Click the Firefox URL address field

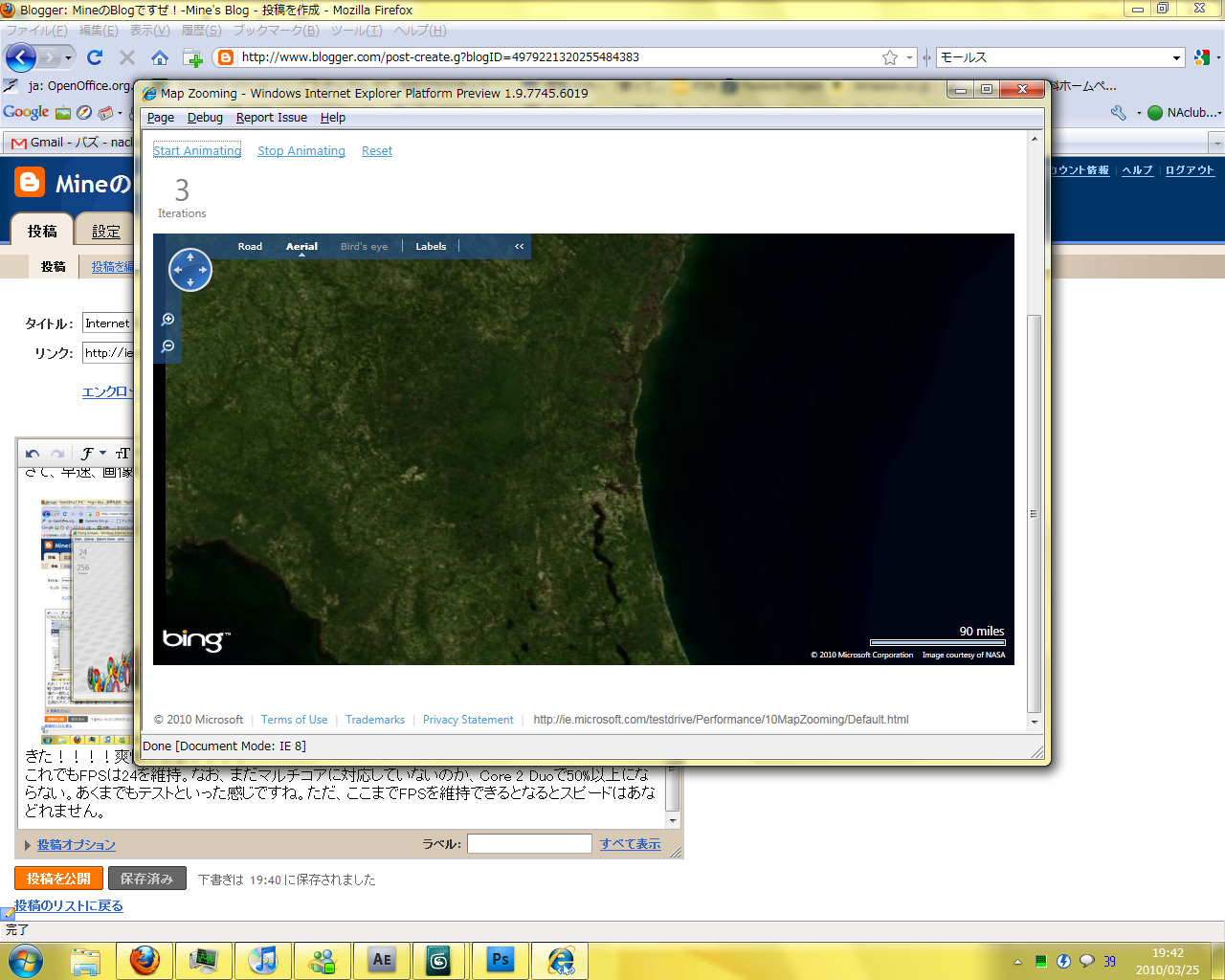pyautogui.click(x=558, y=57)
